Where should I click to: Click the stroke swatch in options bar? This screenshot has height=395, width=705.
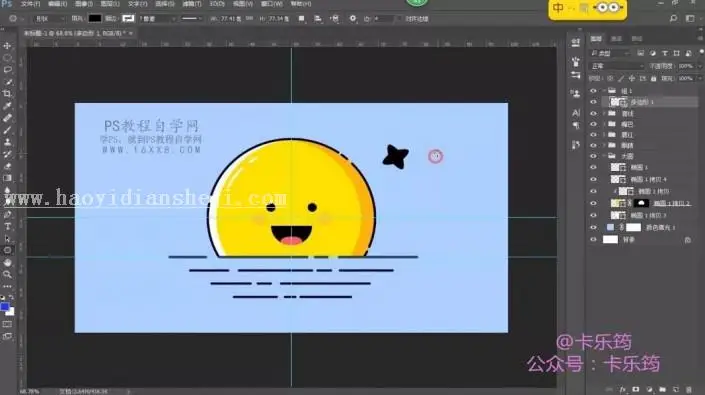[128, 18]
